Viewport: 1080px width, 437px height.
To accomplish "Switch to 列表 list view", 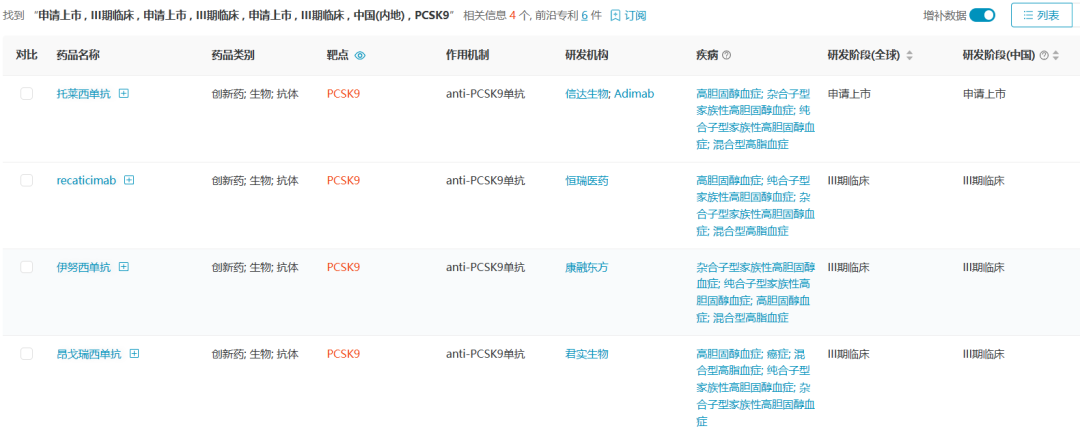I will tap(1039, 15).
